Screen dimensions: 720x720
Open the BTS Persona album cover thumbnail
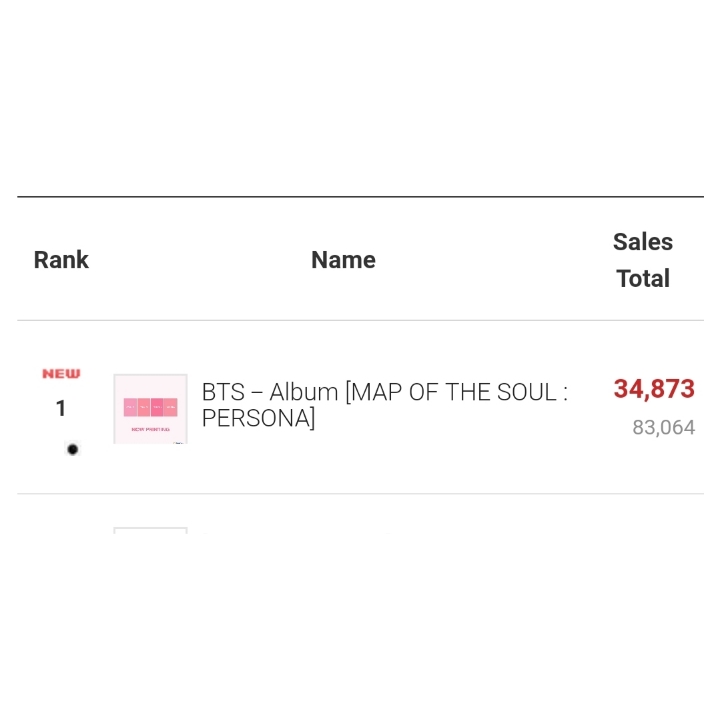(x=151, y=409)
